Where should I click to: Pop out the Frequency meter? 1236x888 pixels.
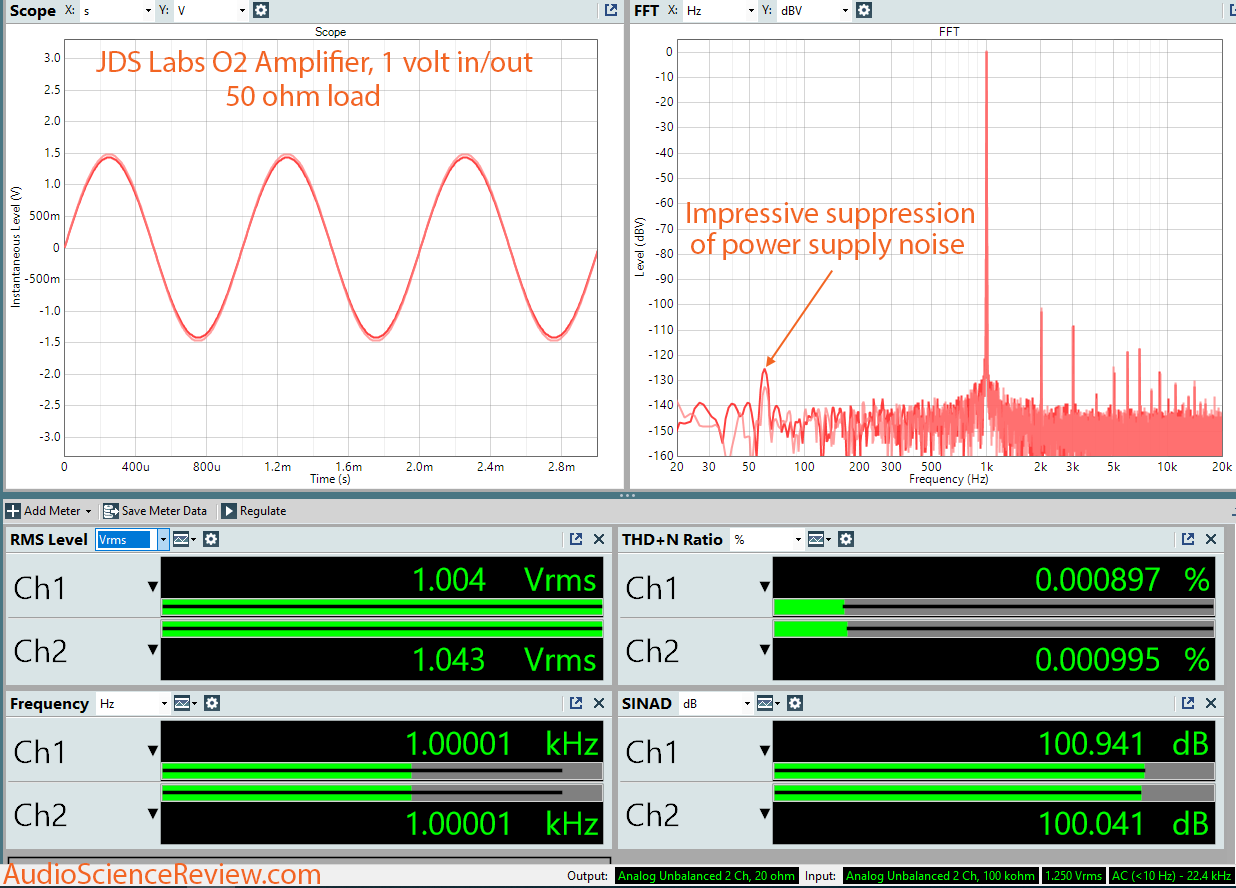pyautogui.click(x=576, y=703)
